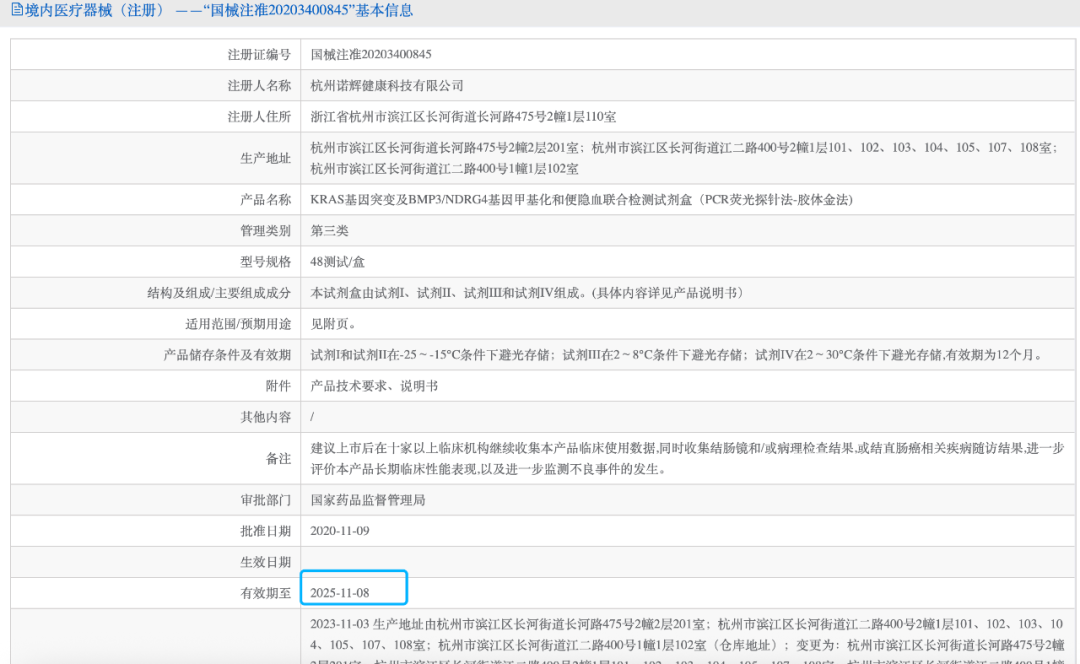Click the label 附件
This screenshot has height=664, width=1080.
(278, 386)
